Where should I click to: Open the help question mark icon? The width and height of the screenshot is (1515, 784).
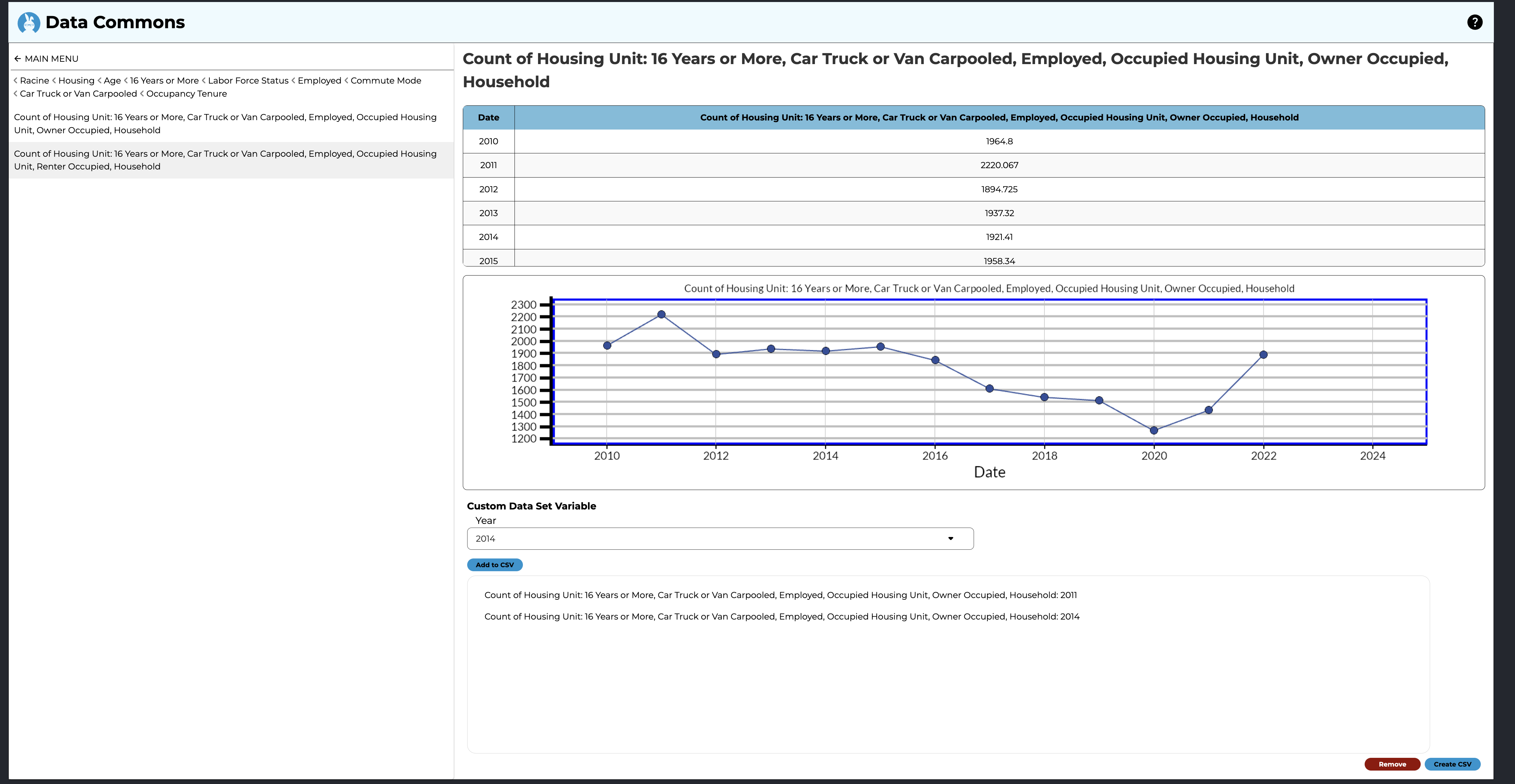pyautogui.click(x=1474, y=22)
